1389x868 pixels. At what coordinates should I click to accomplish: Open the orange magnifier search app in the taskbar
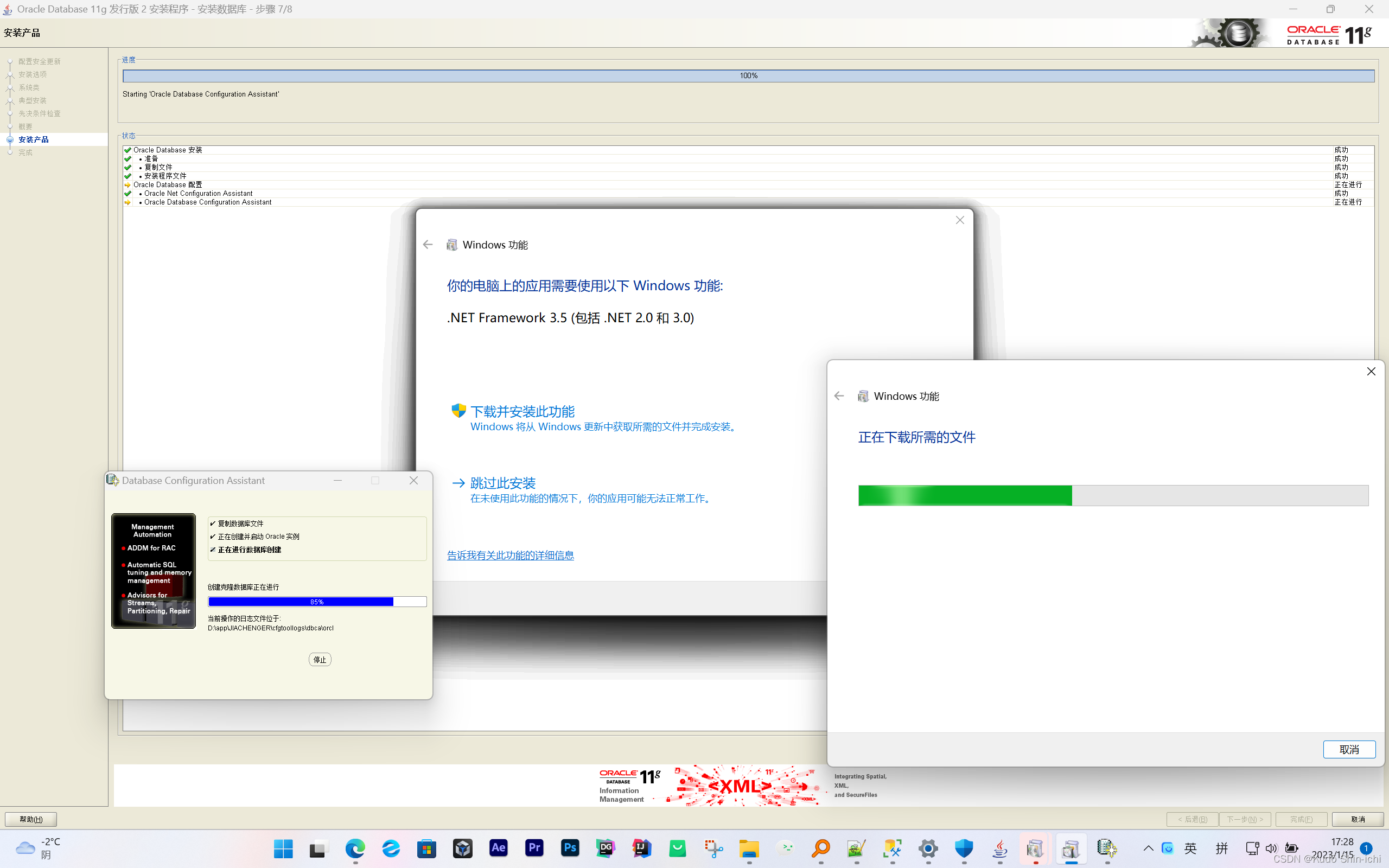[x=821, y=848]
